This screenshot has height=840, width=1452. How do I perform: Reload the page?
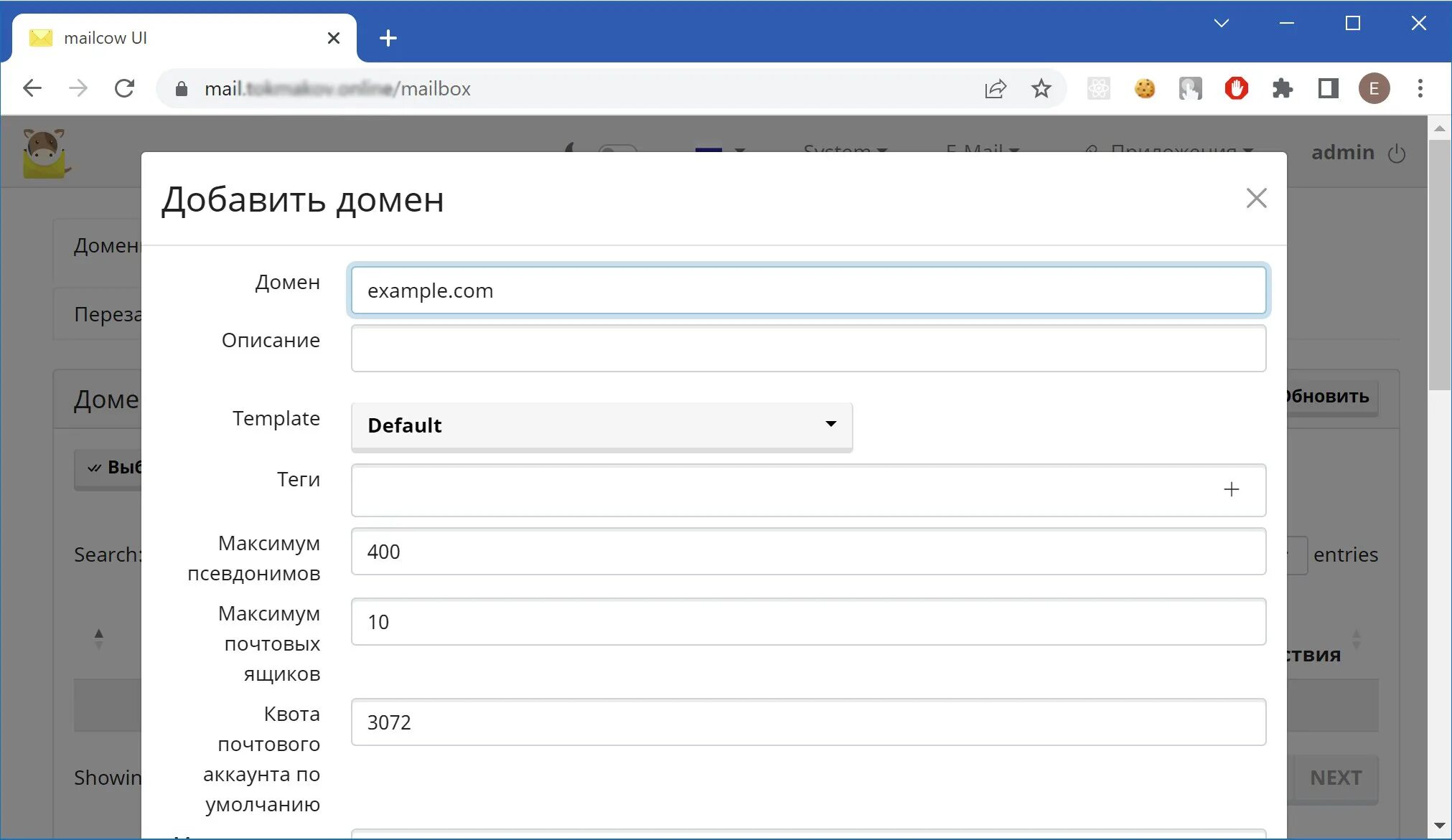[125, 89]
